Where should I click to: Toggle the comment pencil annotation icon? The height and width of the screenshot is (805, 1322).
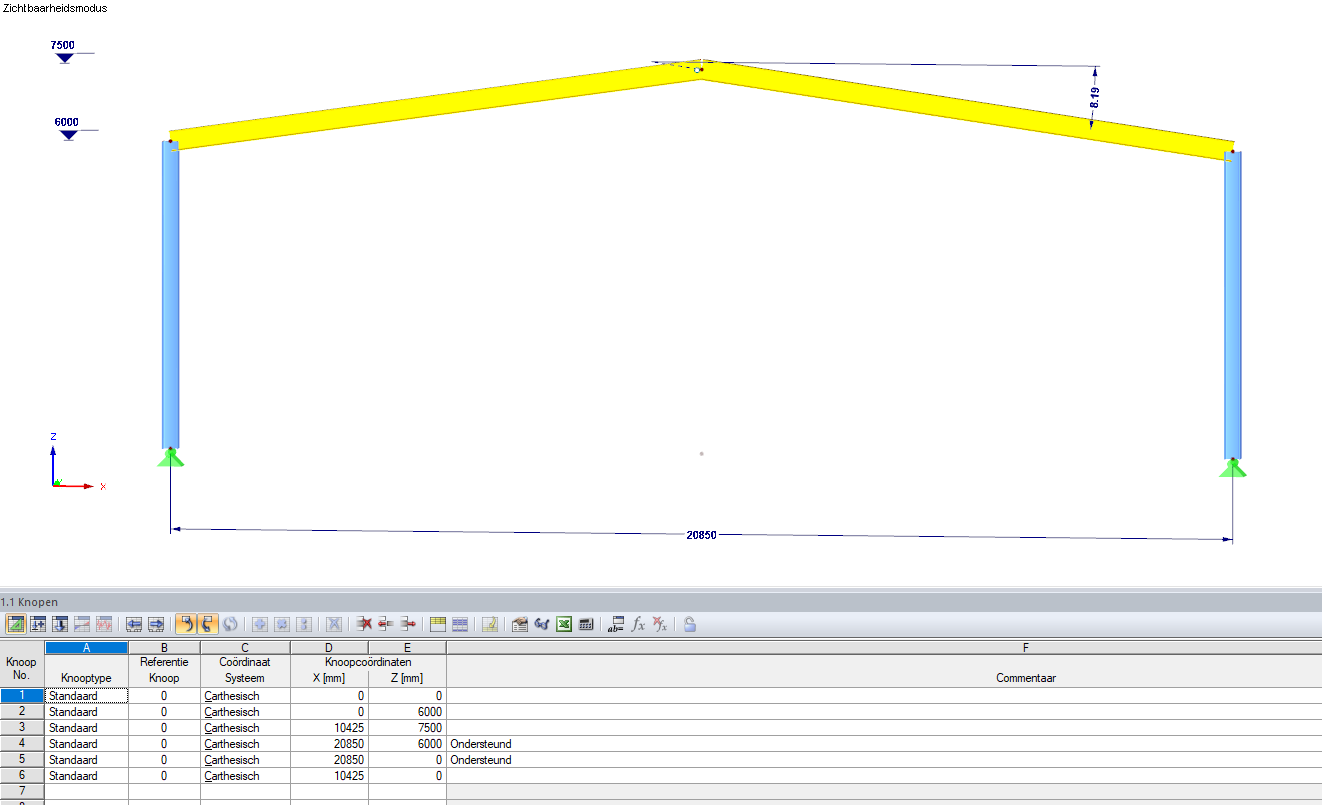(x=489, y=624)
